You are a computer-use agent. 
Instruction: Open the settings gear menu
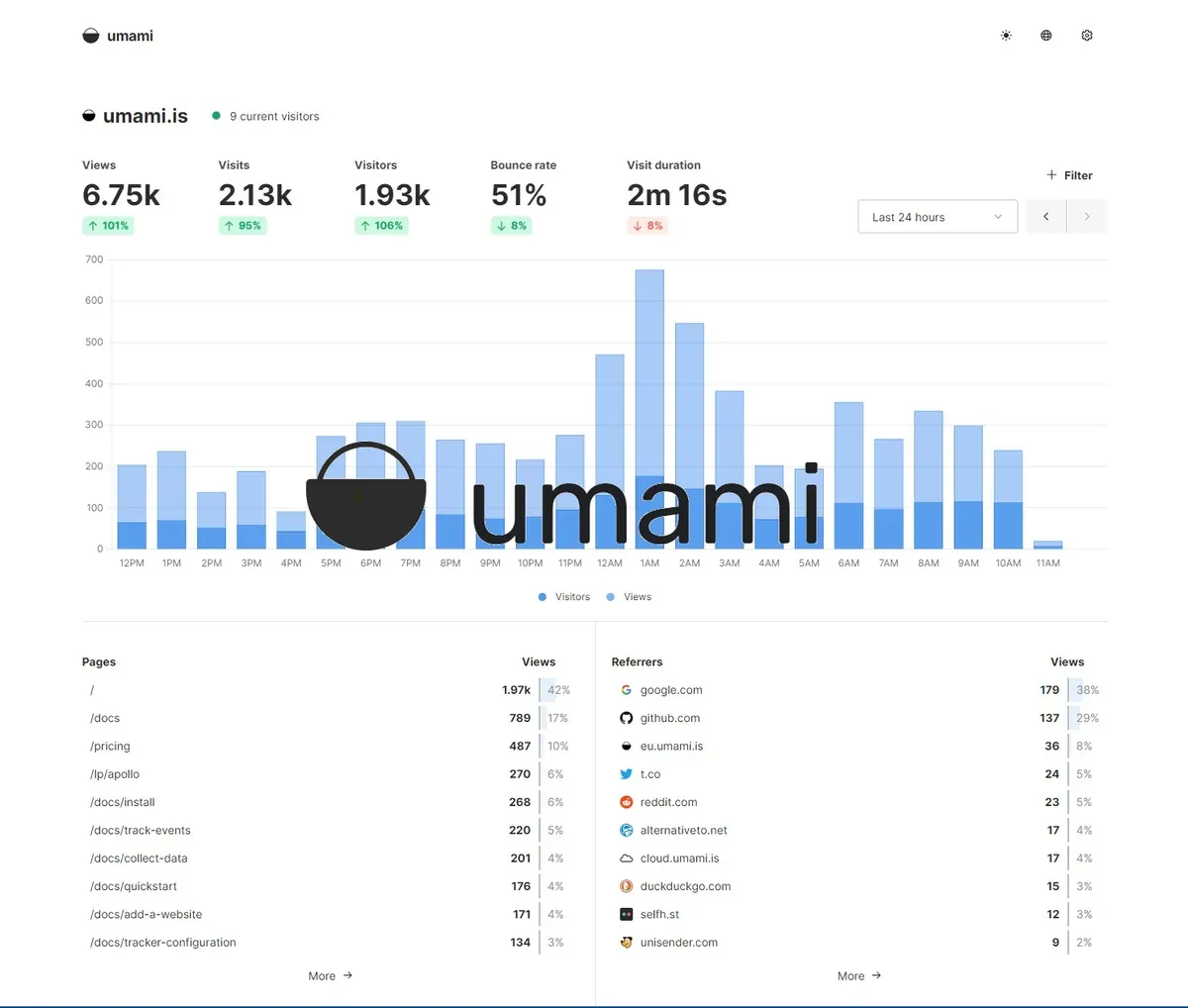tap(1087, 36)
